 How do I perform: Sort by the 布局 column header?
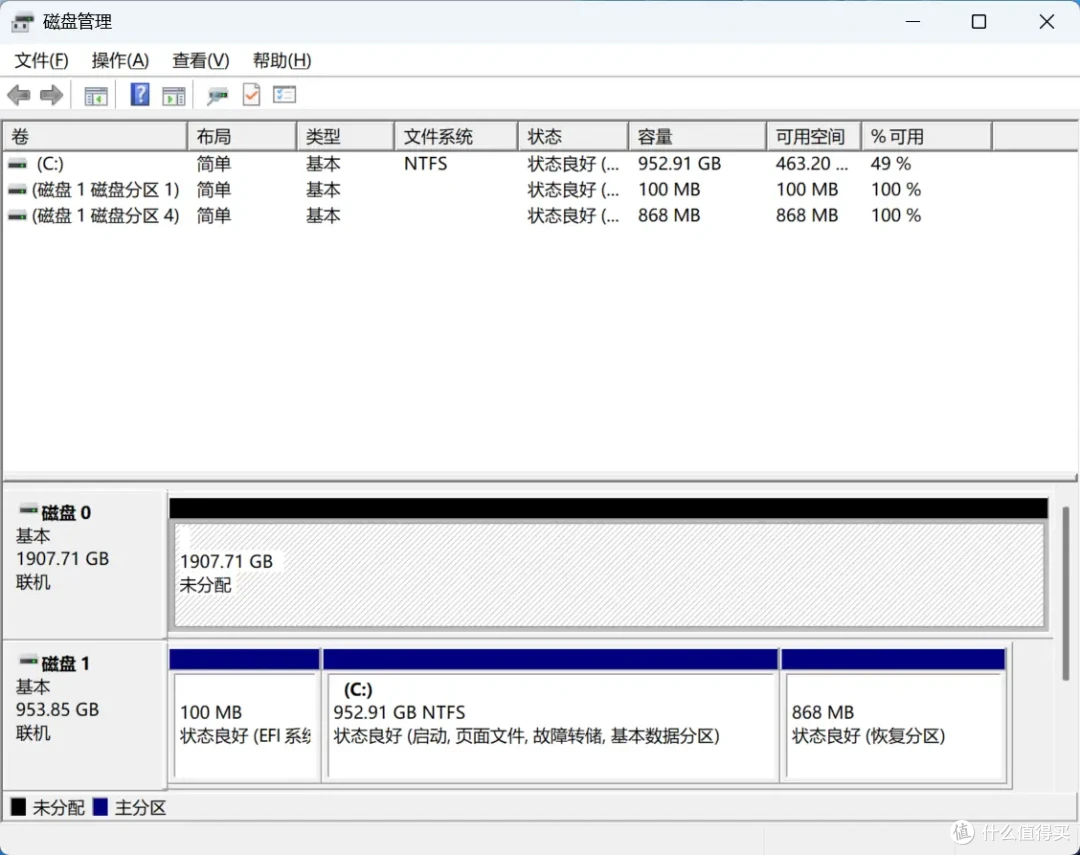pos(242,136)
